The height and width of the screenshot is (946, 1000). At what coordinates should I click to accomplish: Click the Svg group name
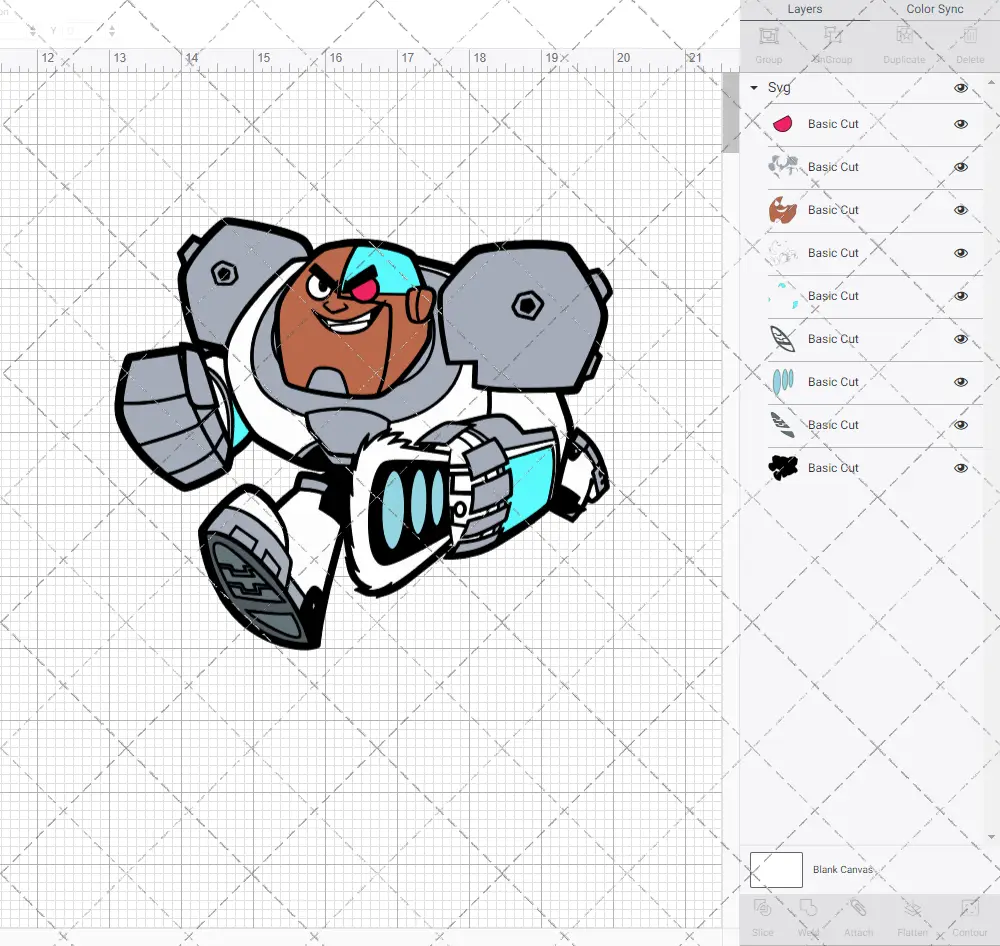[x=779, y=87]
